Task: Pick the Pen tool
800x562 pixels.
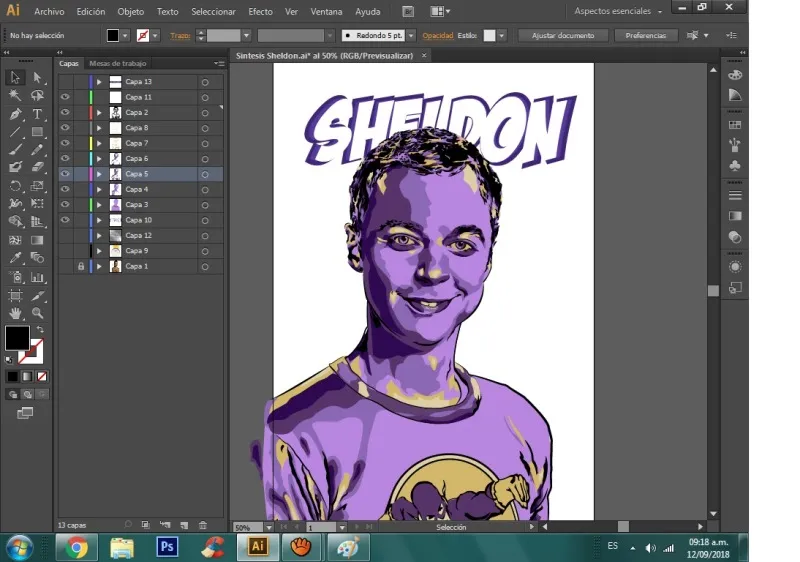Action: [x=15, y=114]
